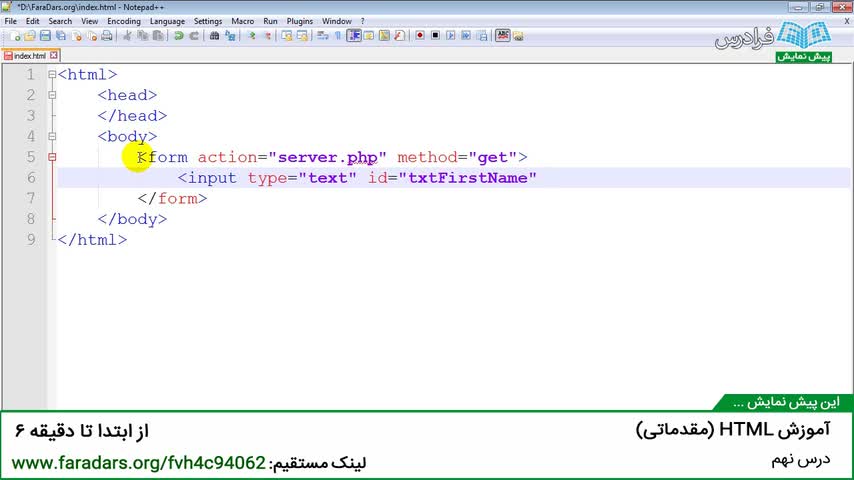Create a new document with the New icon
Screen dimensions: 854x480
click(x=15, y=36)
